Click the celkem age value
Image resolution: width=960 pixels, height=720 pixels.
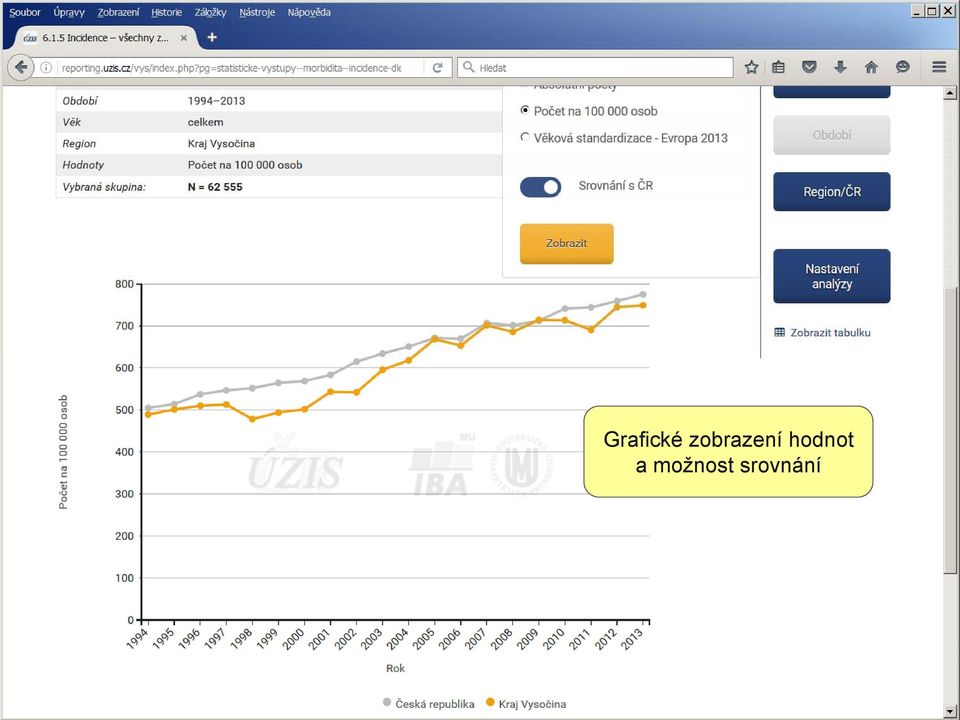point(205,122)
